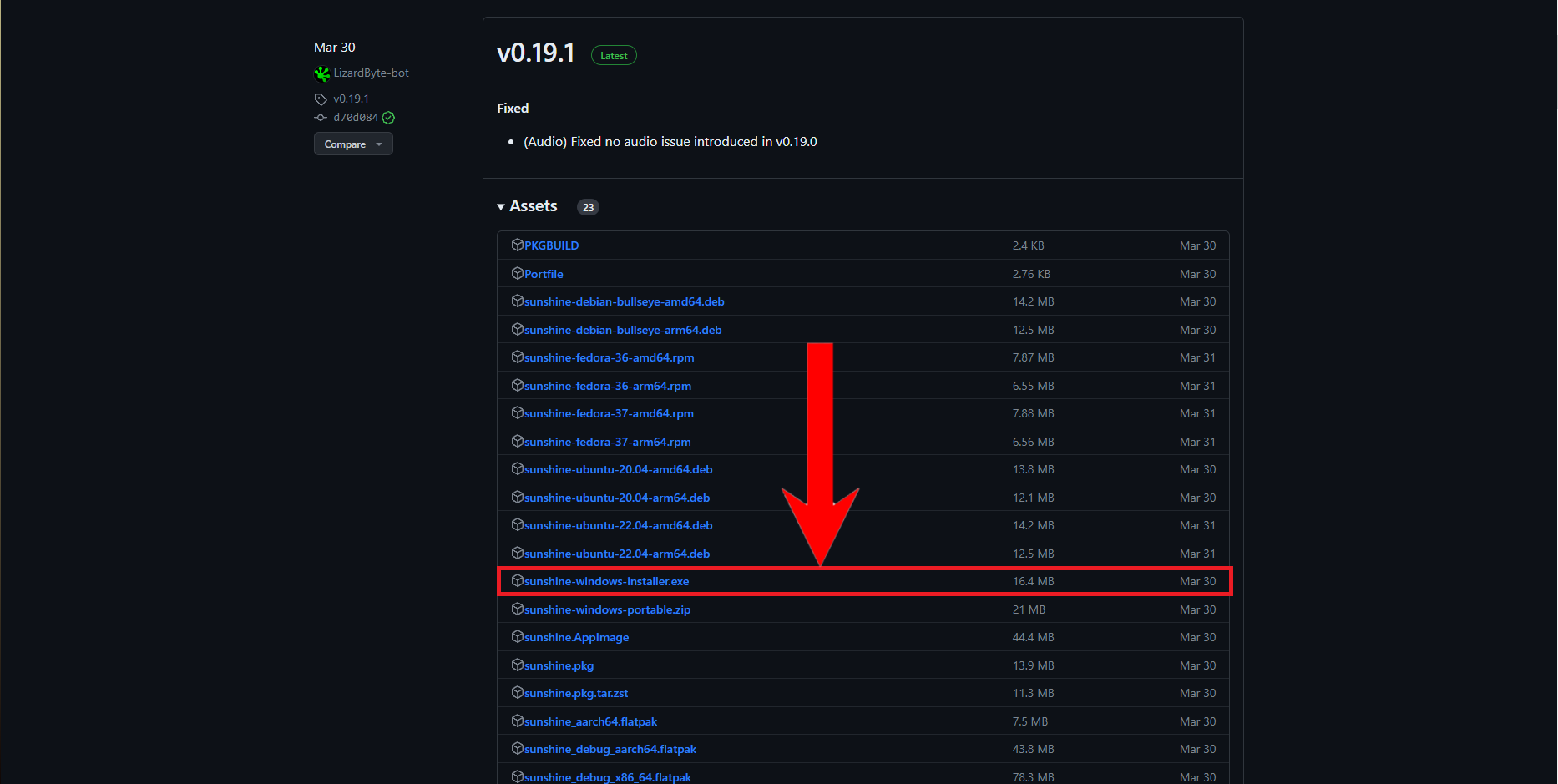Click package icon for sunshine-fedora-37-arm64.rpm

(518, 441)
